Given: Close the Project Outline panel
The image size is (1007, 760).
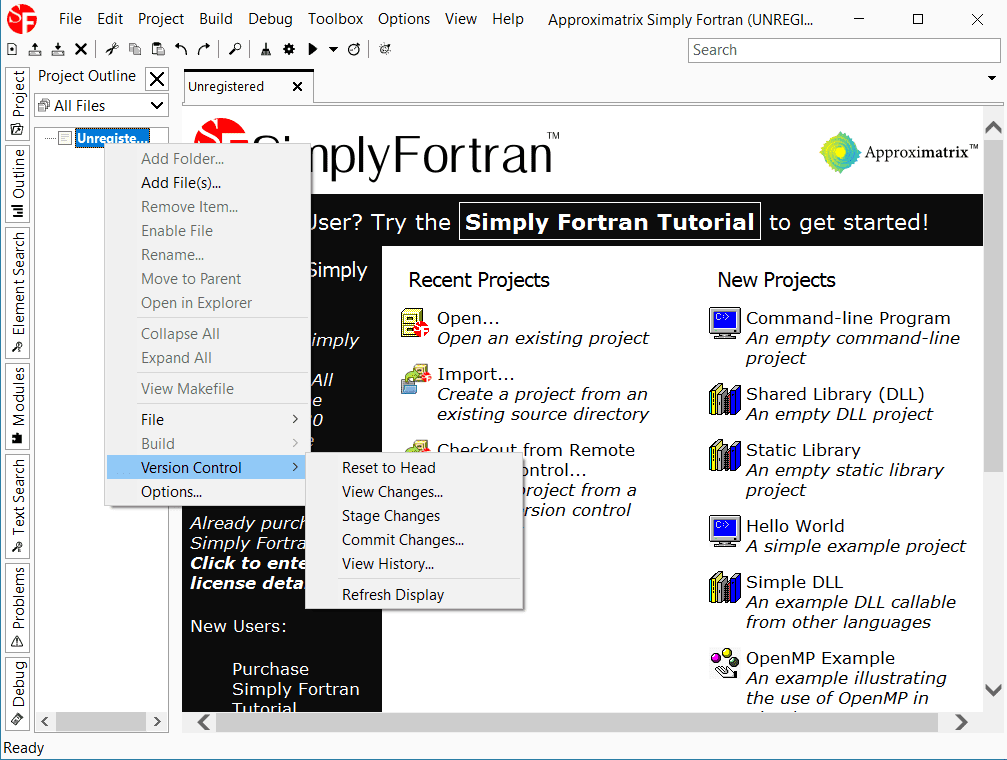Looking at the screenshot, I should 157,79.
